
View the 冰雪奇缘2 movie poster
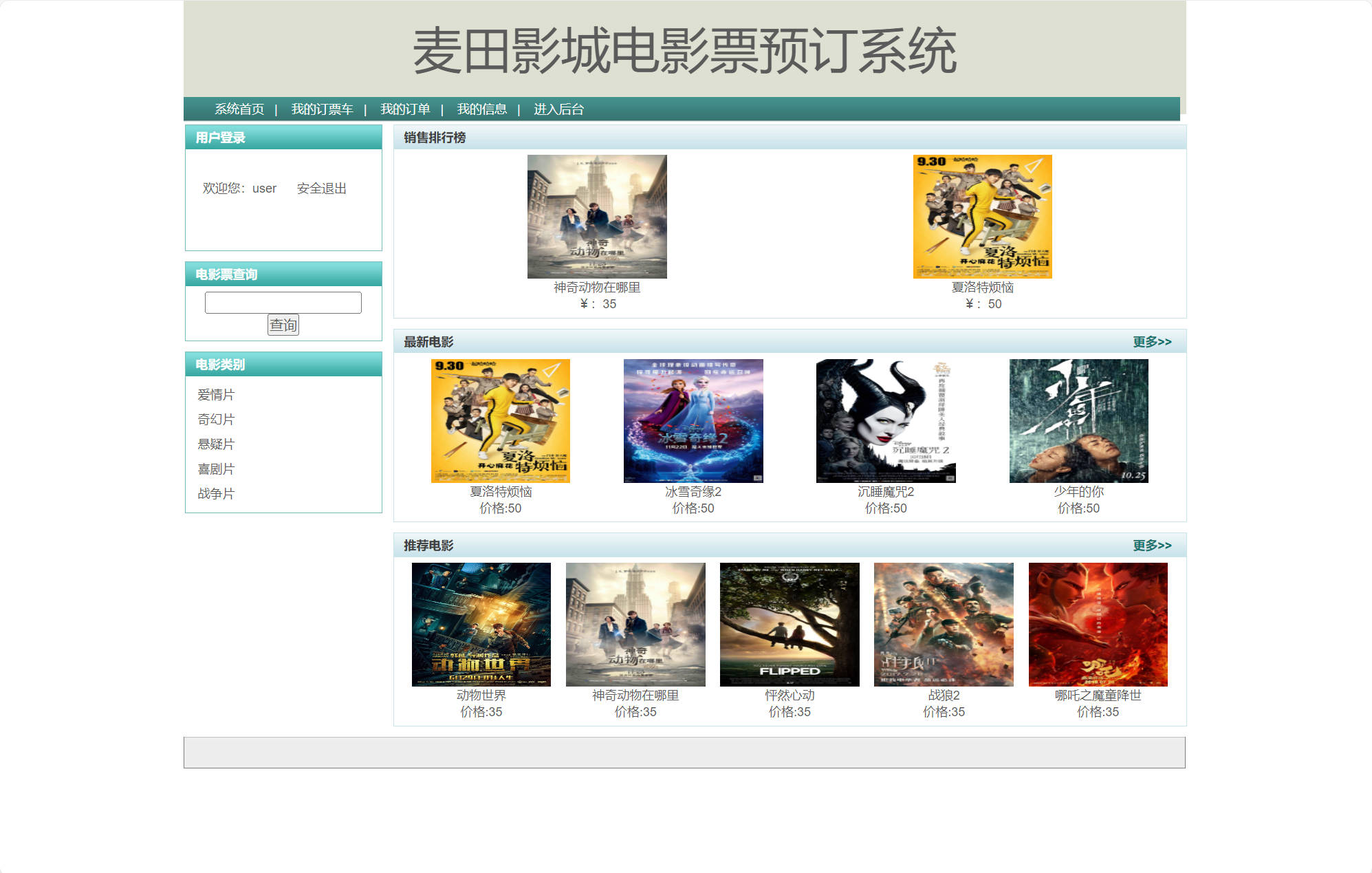click(693, 421)
